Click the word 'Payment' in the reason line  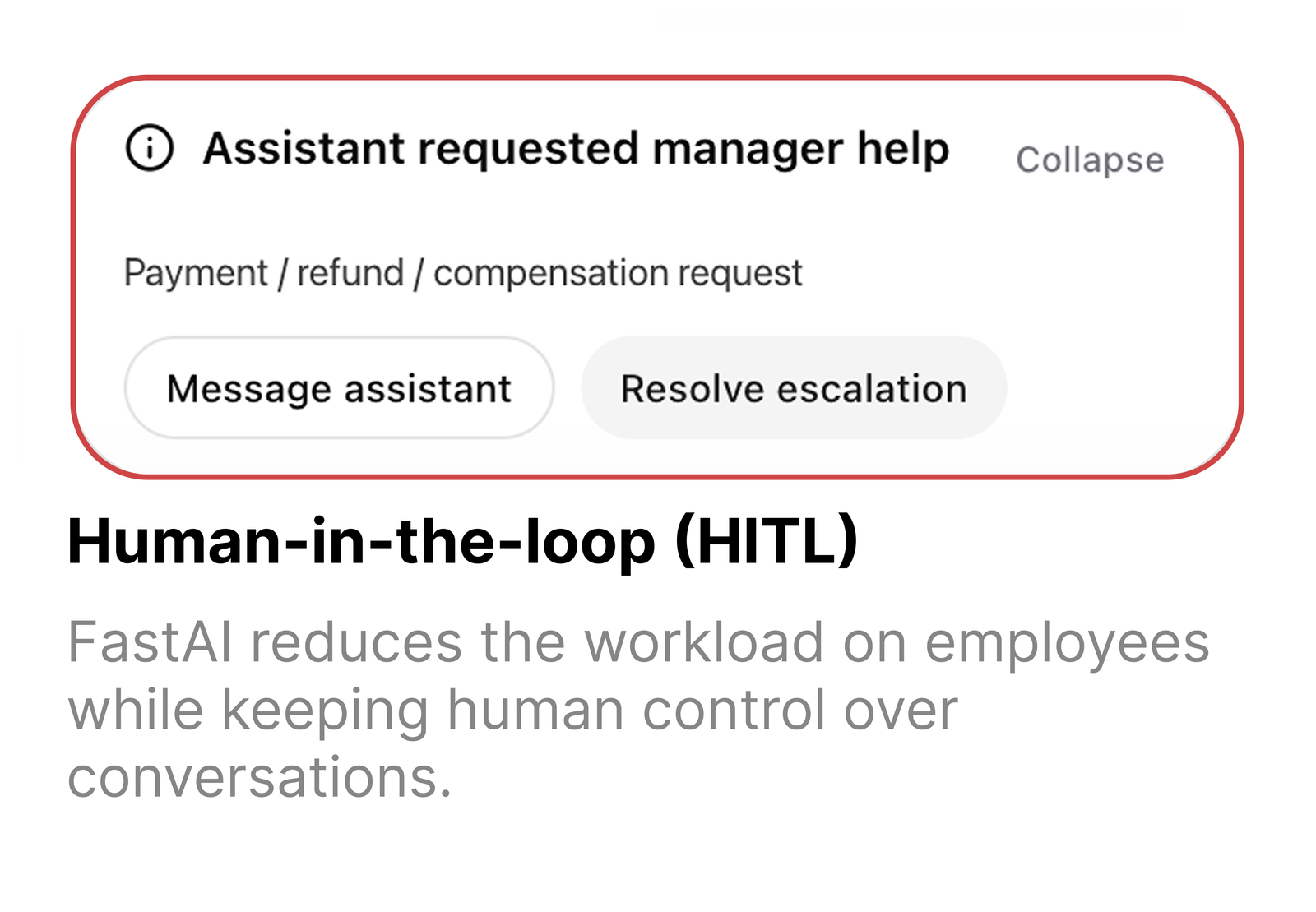coord(196,273)
